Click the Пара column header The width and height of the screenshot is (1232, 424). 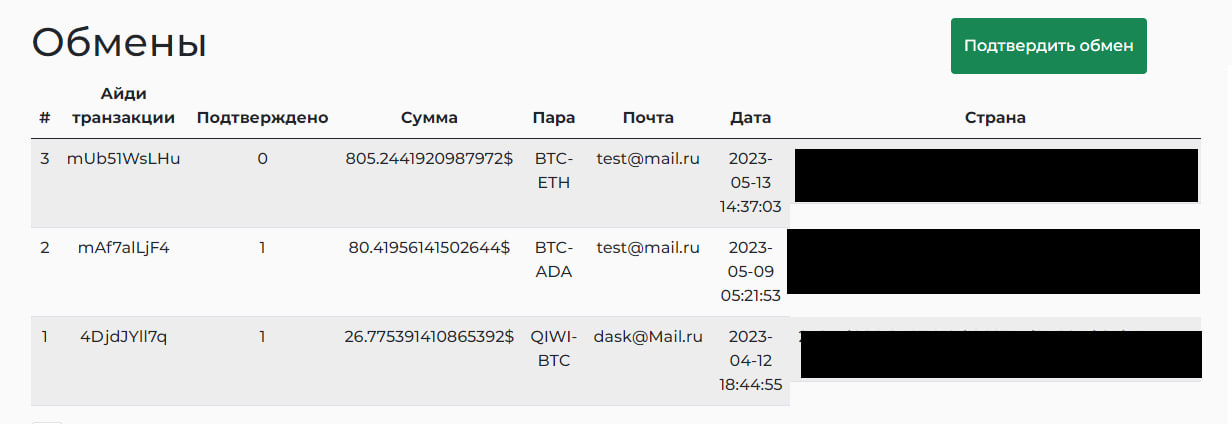(553, 118)
